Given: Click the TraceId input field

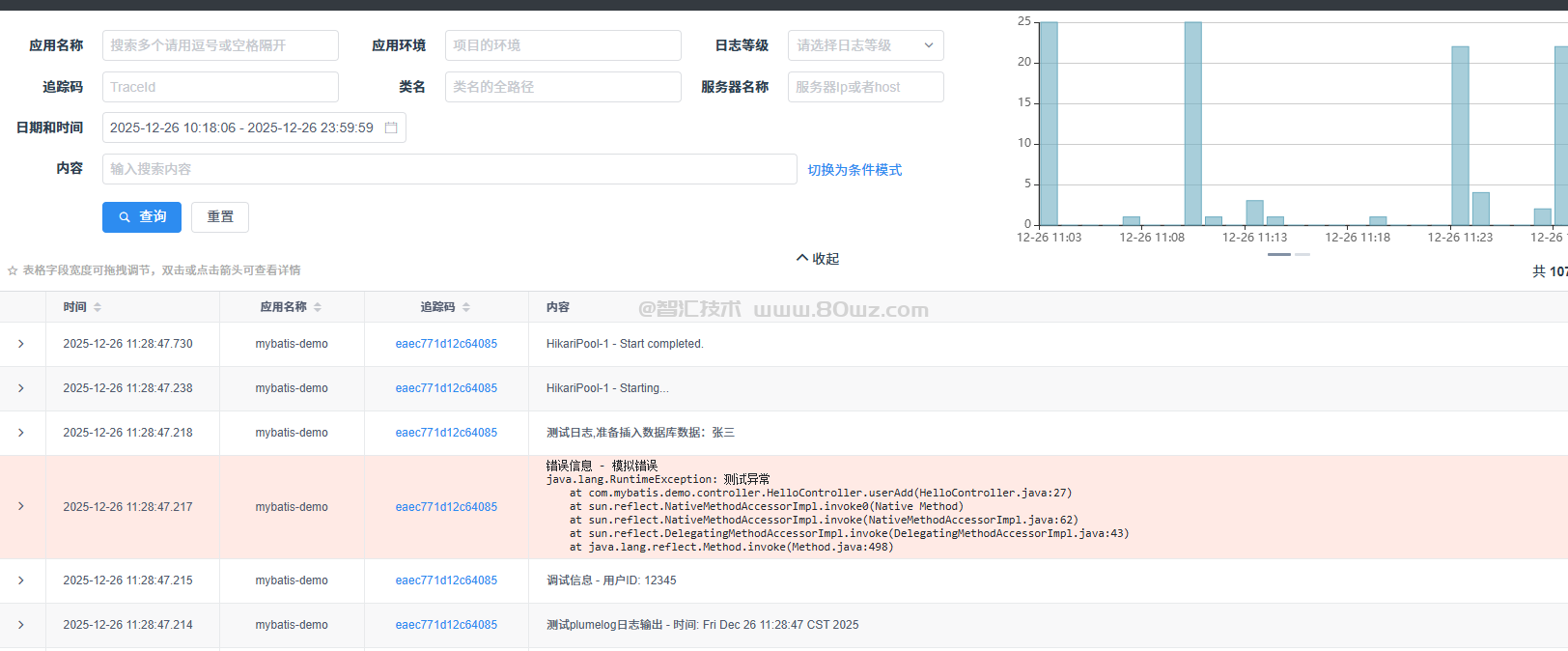Looking at the screenshot, I should (220, 87).
